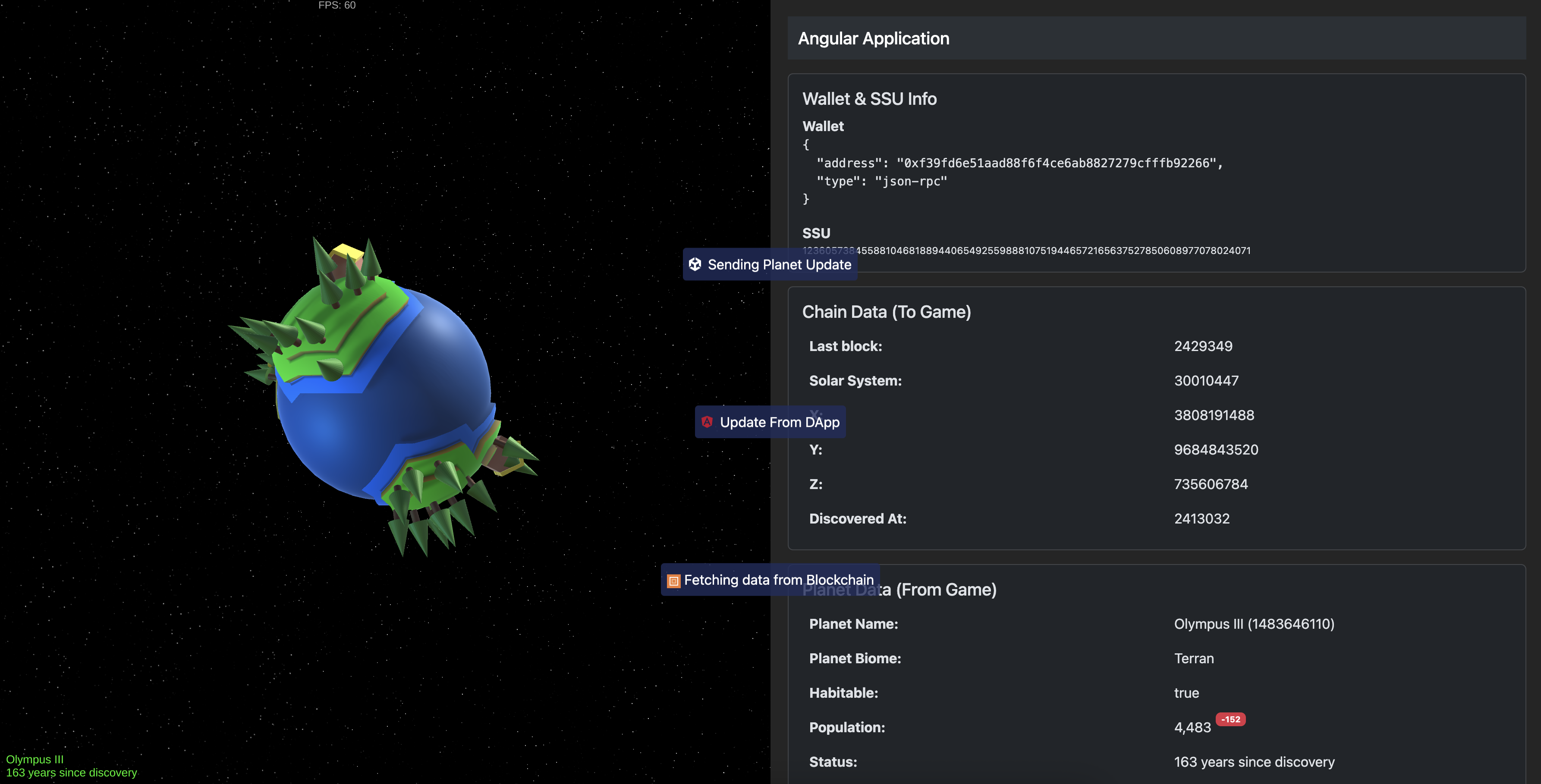Click the orange blockchain icon beside Fetching data

673,581
